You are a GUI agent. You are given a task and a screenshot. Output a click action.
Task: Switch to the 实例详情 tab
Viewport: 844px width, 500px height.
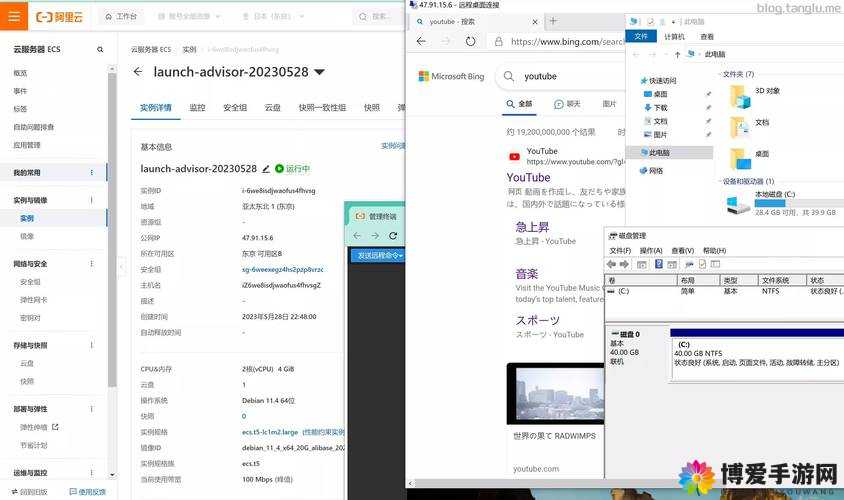click(156, 108)
